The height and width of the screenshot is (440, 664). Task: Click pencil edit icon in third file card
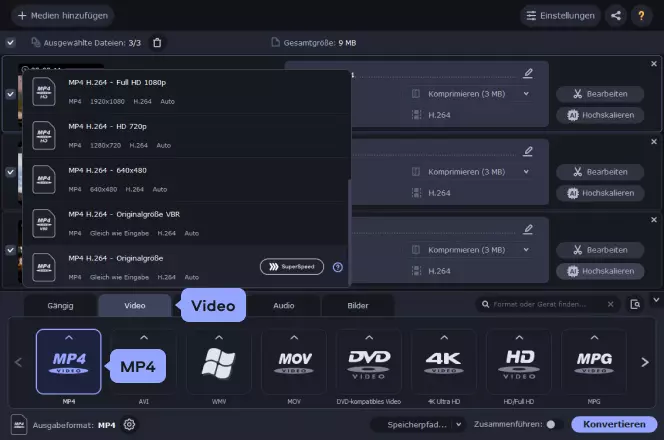(528, 230)
